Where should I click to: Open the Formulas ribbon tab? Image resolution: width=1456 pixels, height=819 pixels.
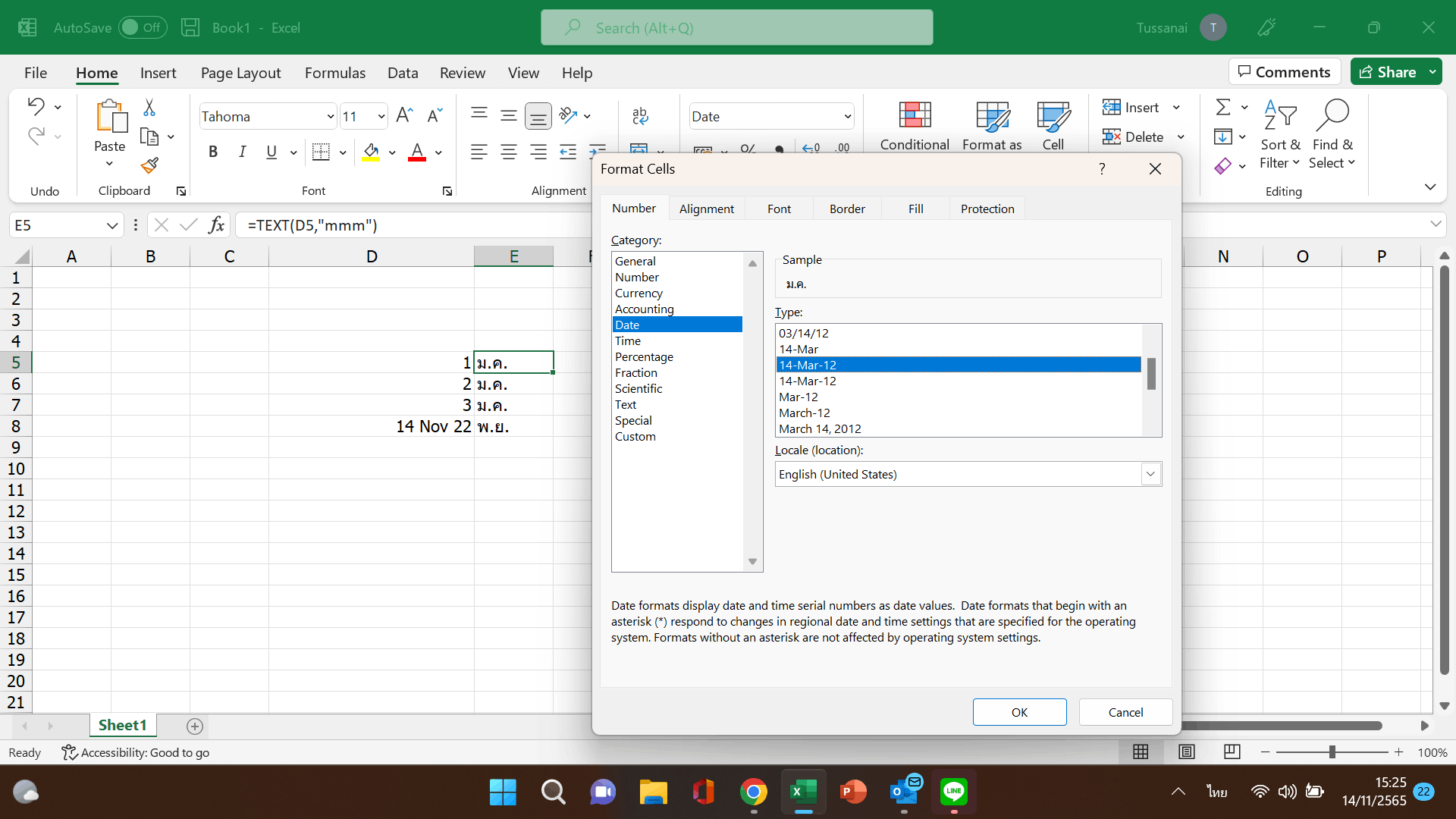(x=334, y=73)
